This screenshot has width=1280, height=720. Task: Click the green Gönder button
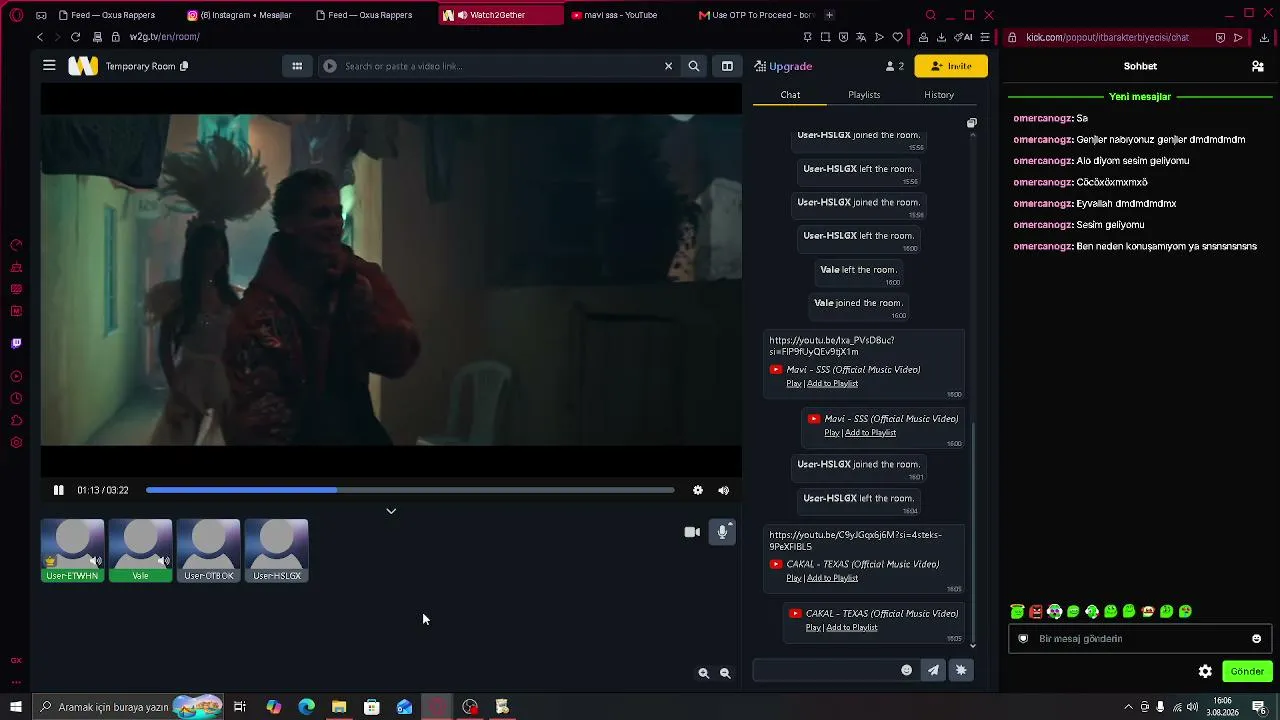[x=1247, y=672]
